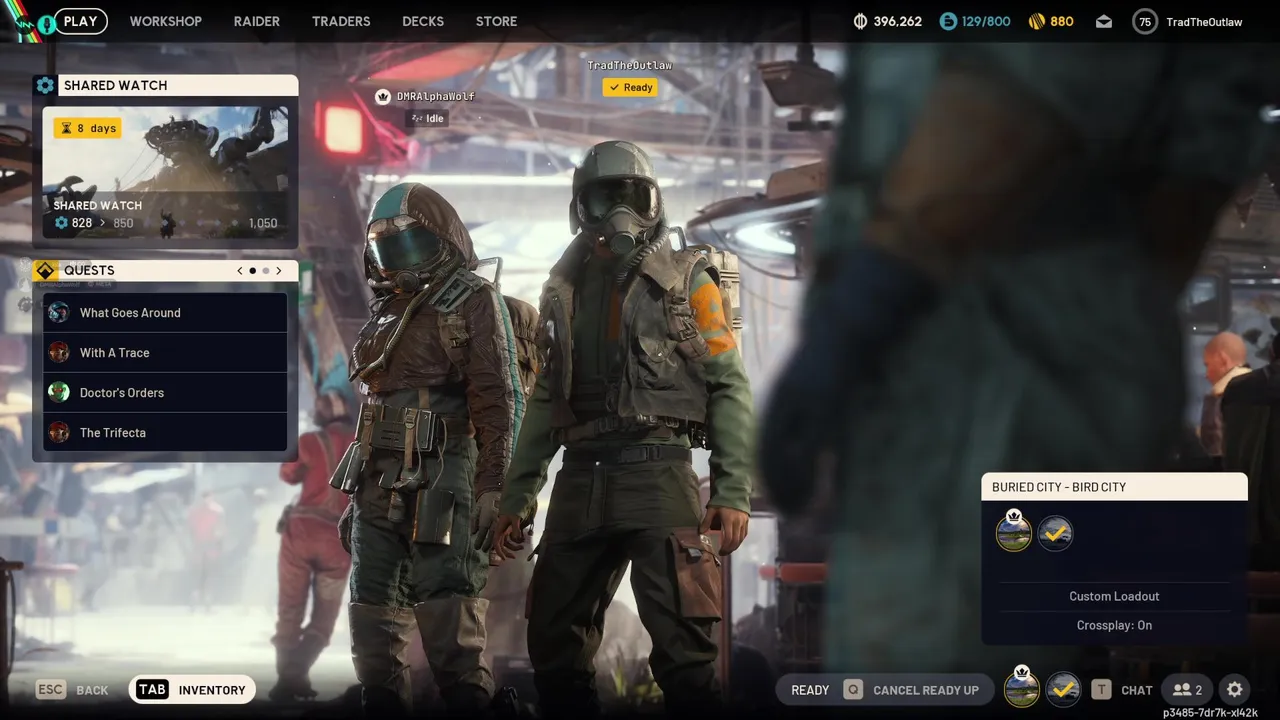
Task: Click the coin currency icon beside 396,262
Action: click(860, 21)
